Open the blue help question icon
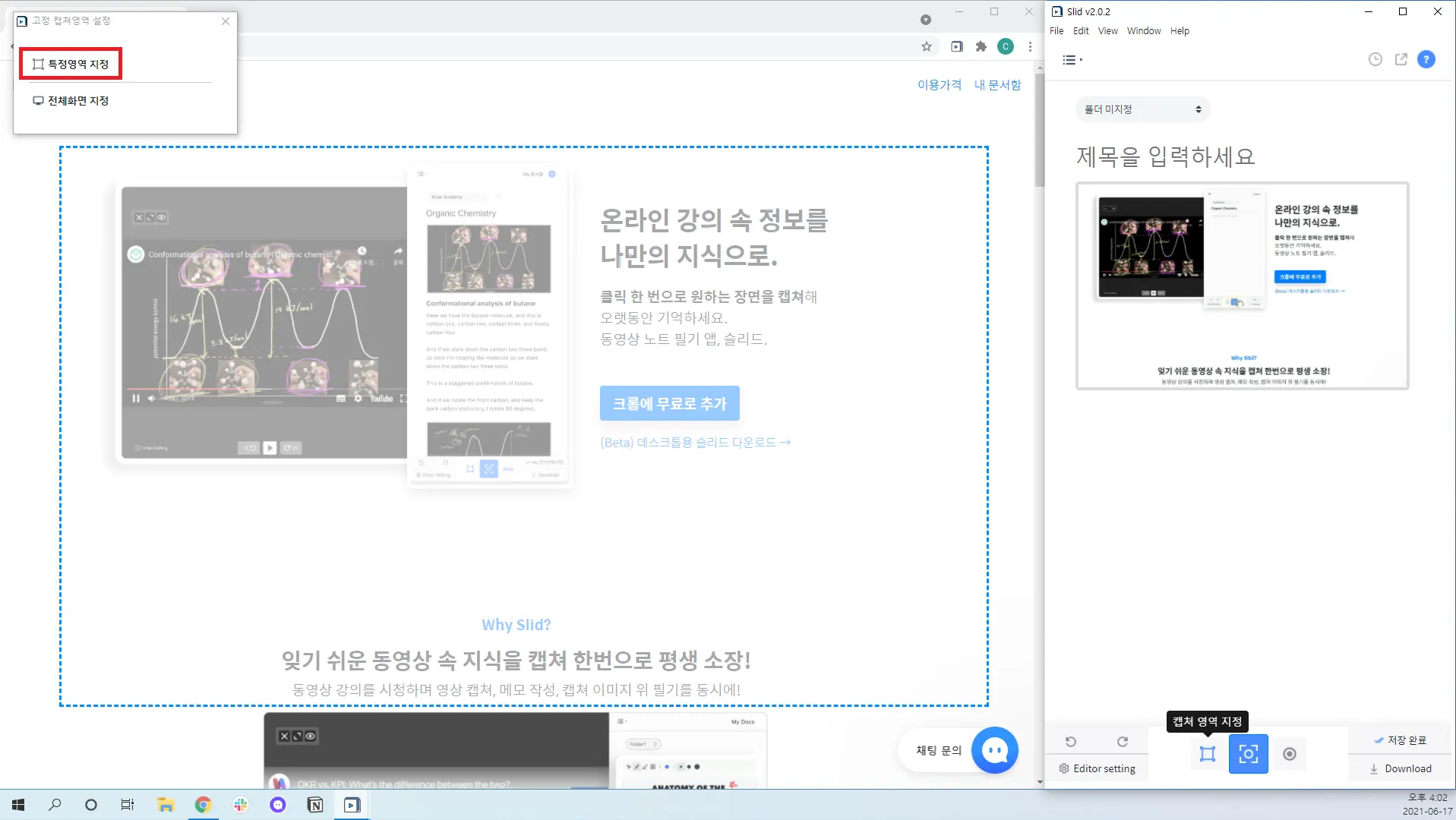Screen dimensions: 1456x820 pos(1426,59)
